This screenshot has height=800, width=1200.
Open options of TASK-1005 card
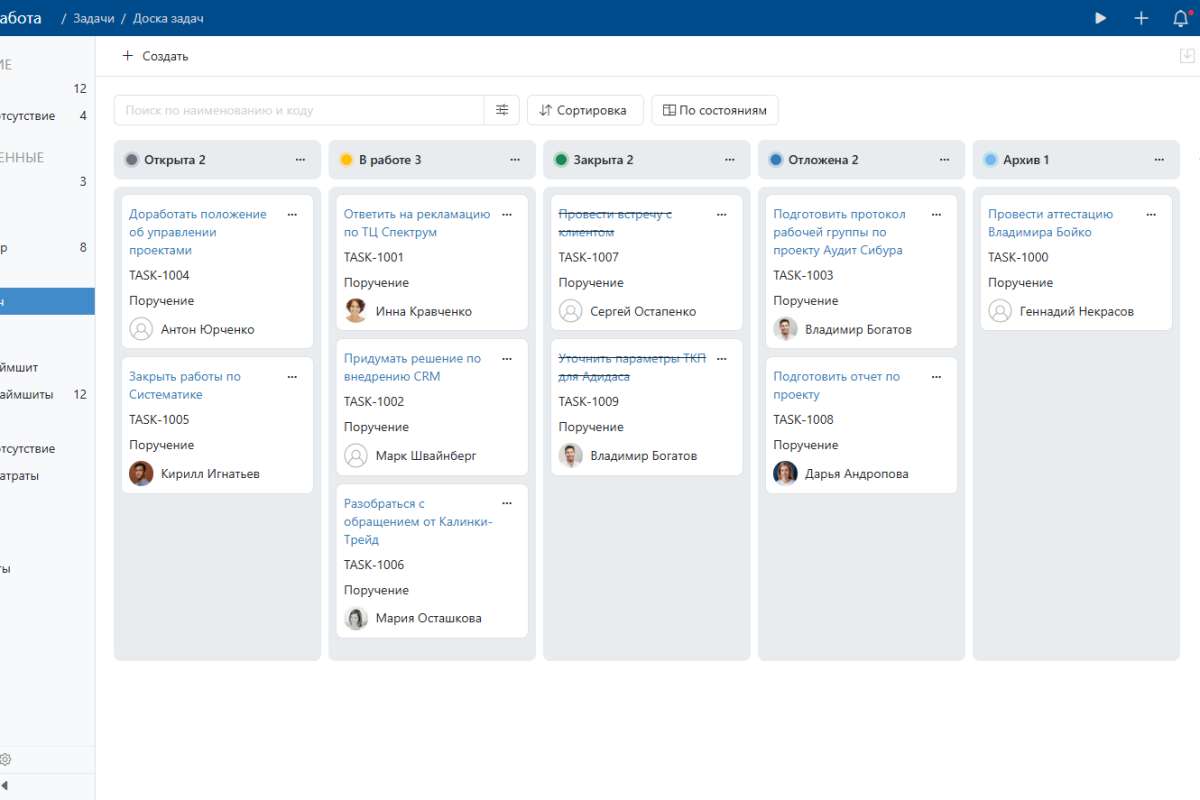[x=292, y=377]
